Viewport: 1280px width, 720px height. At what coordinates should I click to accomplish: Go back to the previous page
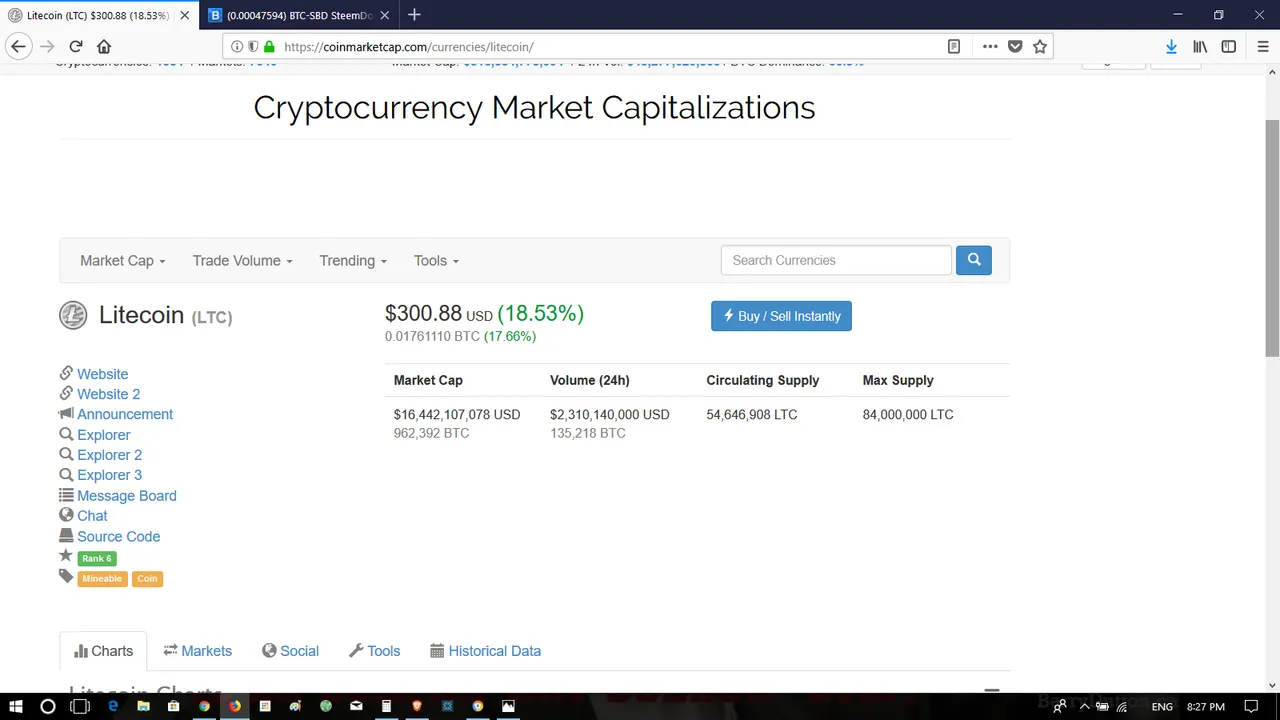(18, 46)
